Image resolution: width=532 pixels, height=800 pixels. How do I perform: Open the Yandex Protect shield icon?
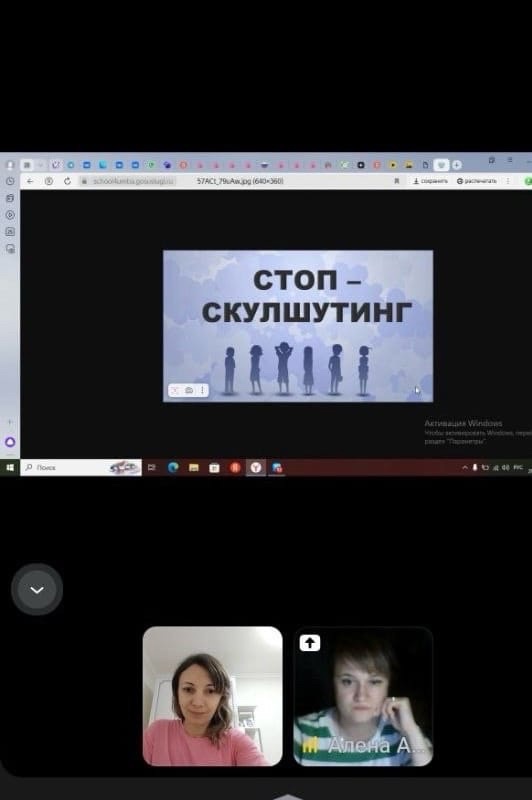coord(48,181)
